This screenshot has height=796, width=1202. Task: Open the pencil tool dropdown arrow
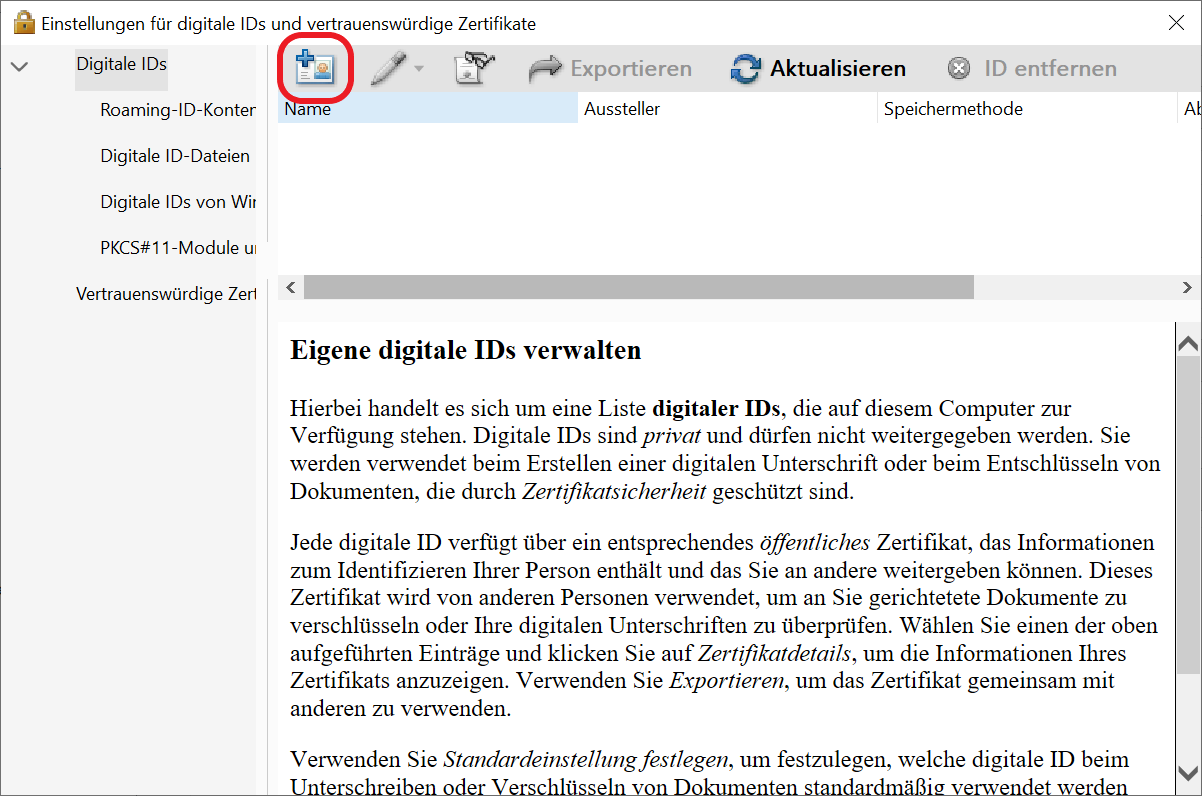[x=419, y=69]
